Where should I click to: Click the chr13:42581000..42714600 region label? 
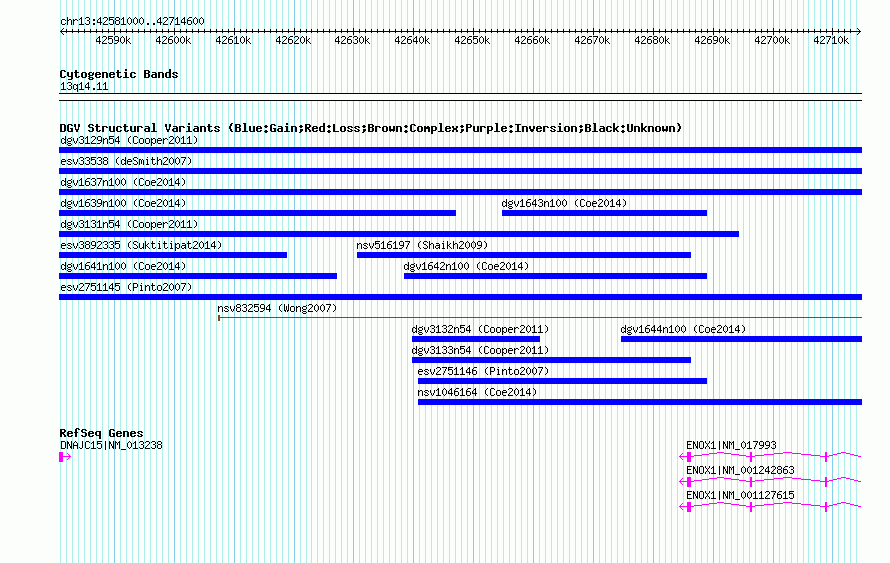pos(132,21)
